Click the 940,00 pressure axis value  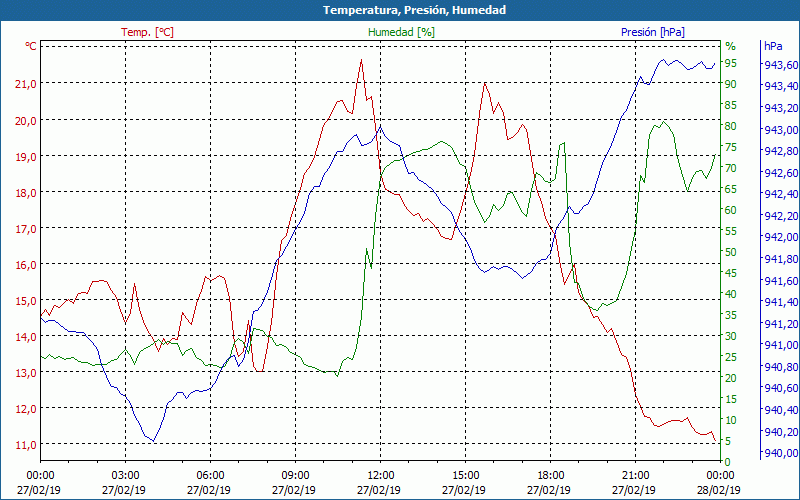pos(781,453)
